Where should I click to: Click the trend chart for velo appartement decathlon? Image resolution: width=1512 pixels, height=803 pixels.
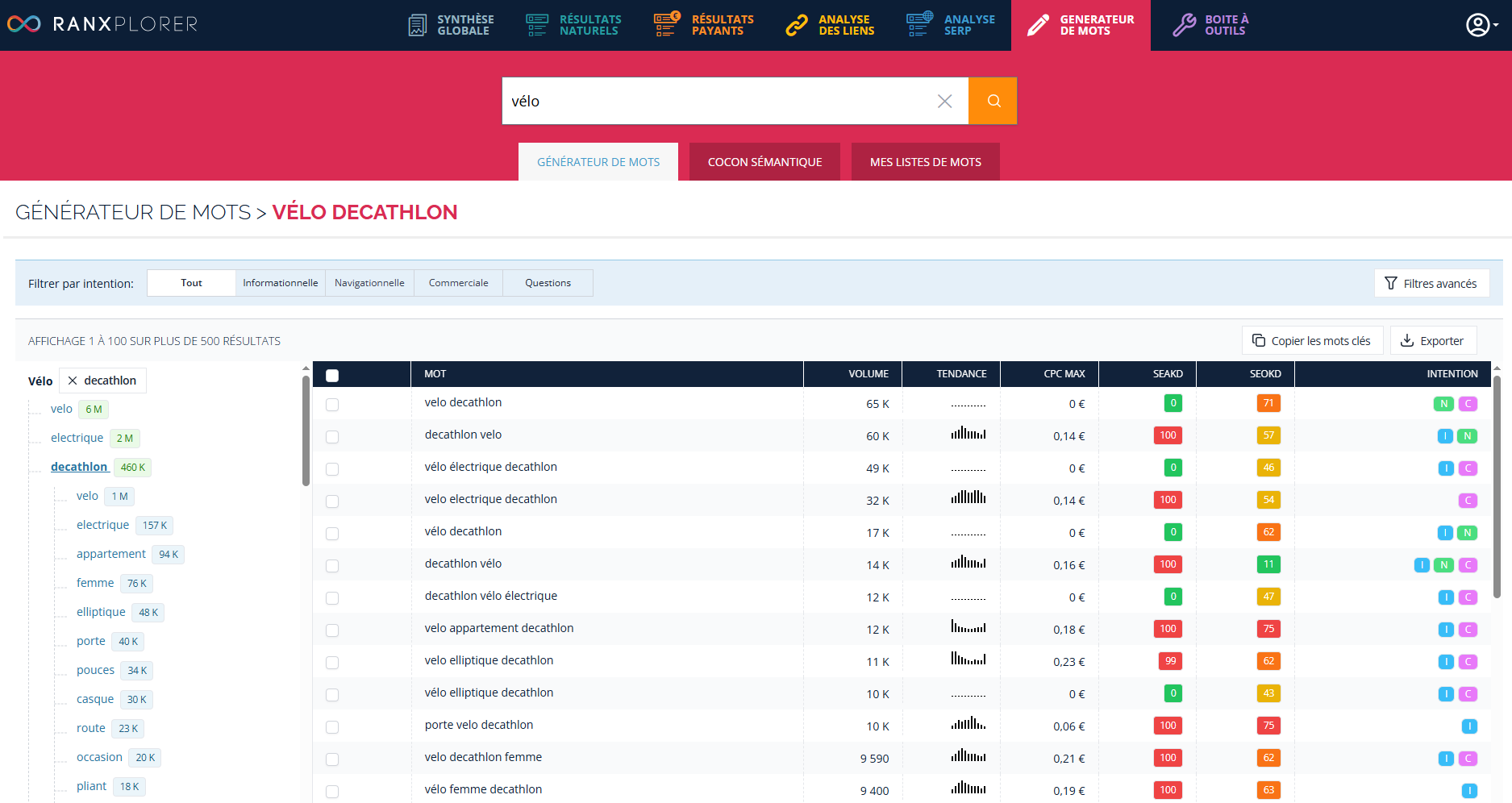pyautogui.click(x=968, y=627)
